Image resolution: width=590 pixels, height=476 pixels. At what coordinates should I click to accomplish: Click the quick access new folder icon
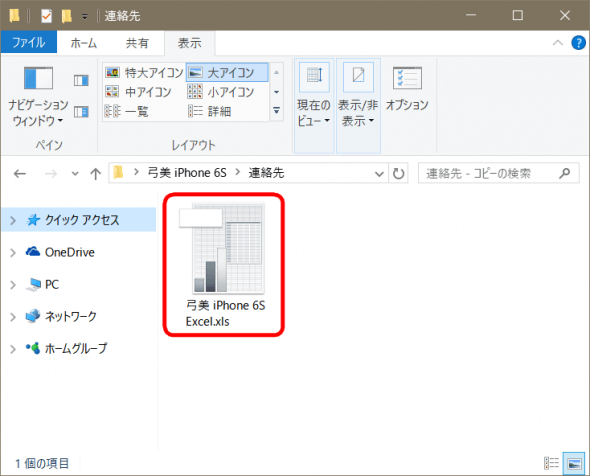click(x=67, y=16)
